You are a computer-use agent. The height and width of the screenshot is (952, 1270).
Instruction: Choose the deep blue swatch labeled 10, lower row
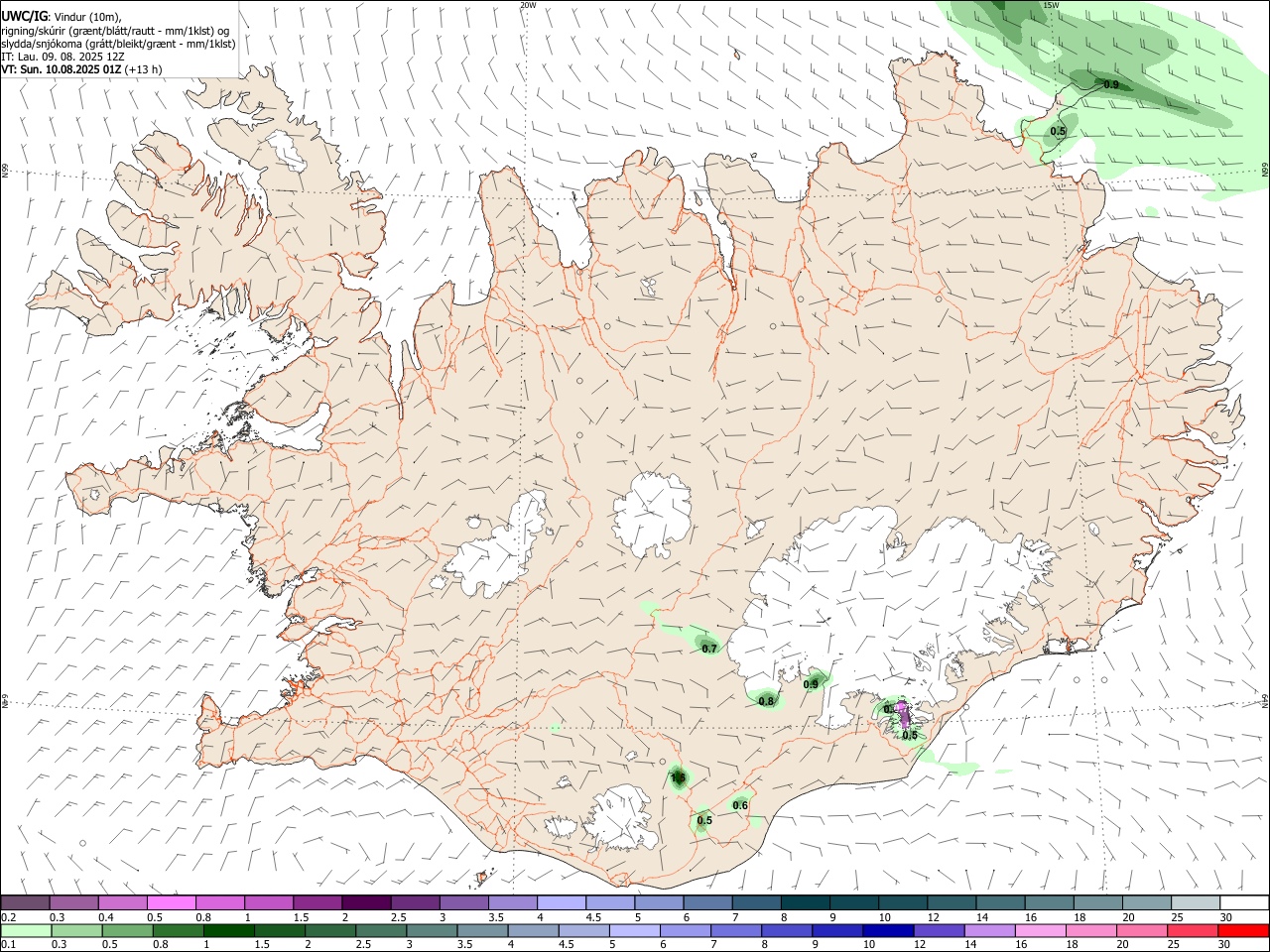[x=888, y=930]
